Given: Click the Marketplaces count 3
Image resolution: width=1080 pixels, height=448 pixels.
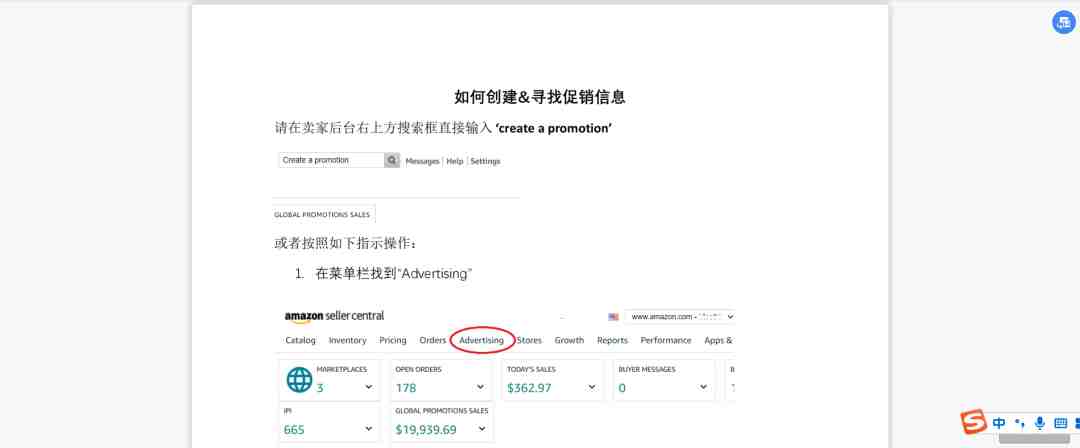Looking at the screenshot, I should [320, 388].
